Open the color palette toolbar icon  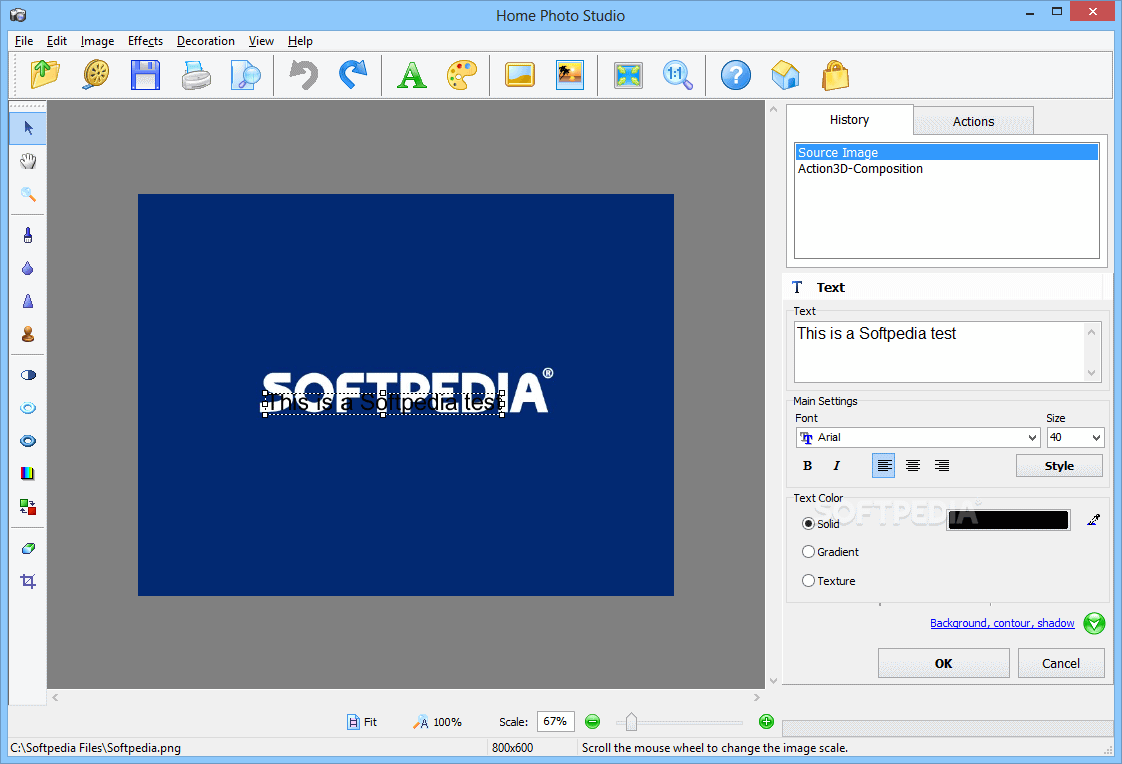pyautogui.click(x=462, y=74)
